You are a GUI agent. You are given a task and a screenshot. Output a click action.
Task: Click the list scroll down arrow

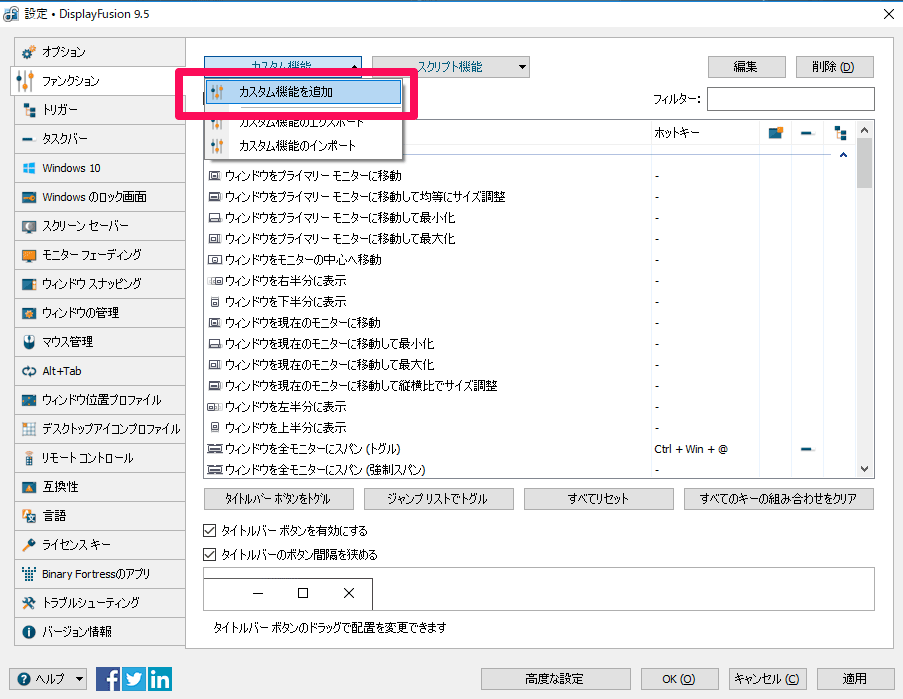click(x=864, y=469)
